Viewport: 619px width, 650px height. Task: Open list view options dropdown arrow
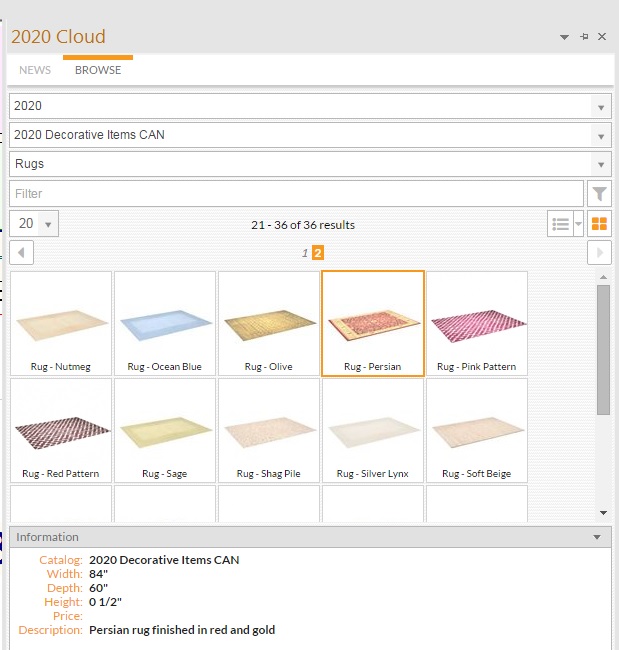(x=578, y=224)
